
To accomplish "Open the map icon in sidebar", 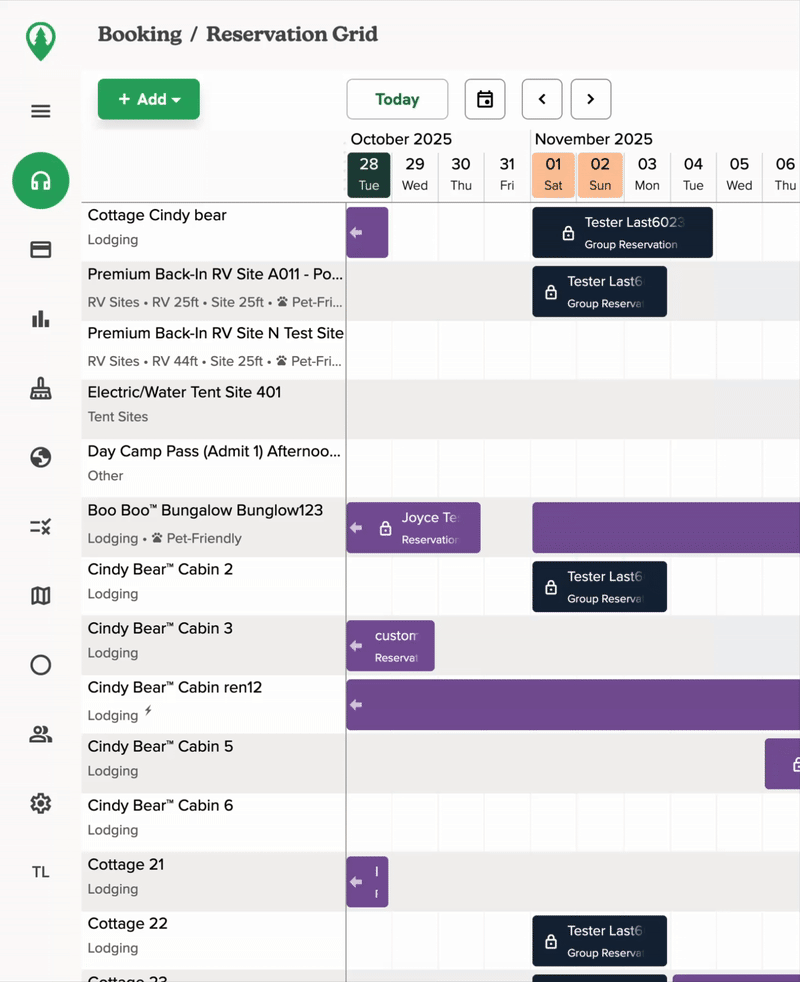I will [x=40, y=596].
